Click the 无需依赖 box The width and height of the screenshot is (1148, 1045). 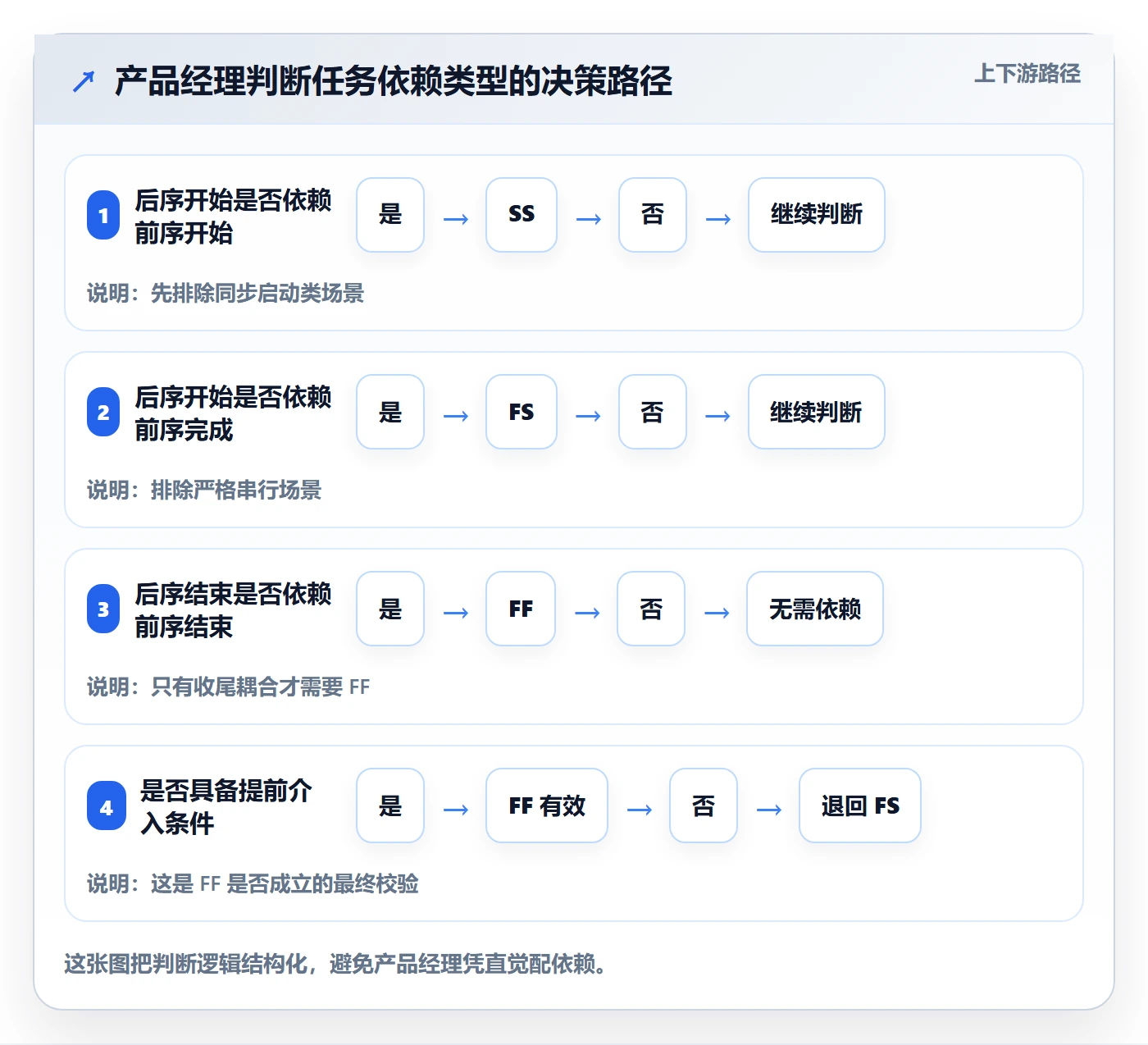(815, 609)
